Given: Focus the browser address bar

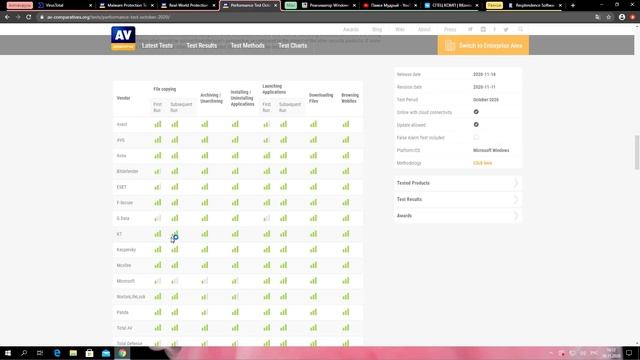Looking at the screenshot, I should pyautogui.click(x=314, y=17).
